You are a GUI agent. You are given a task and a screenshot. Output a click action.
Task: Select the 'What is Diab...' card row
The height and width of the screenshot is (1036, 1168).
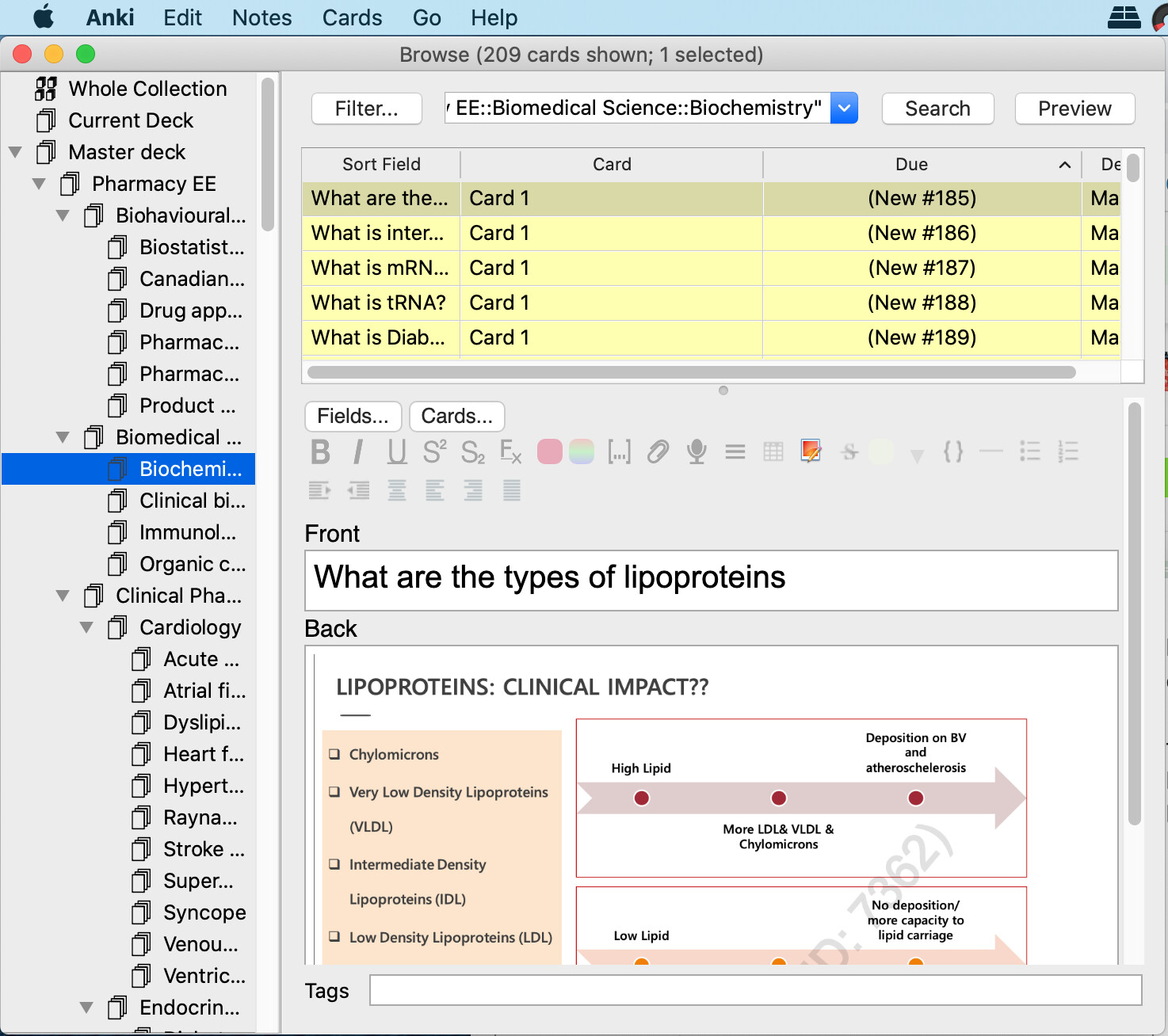(x=711, y=337)
